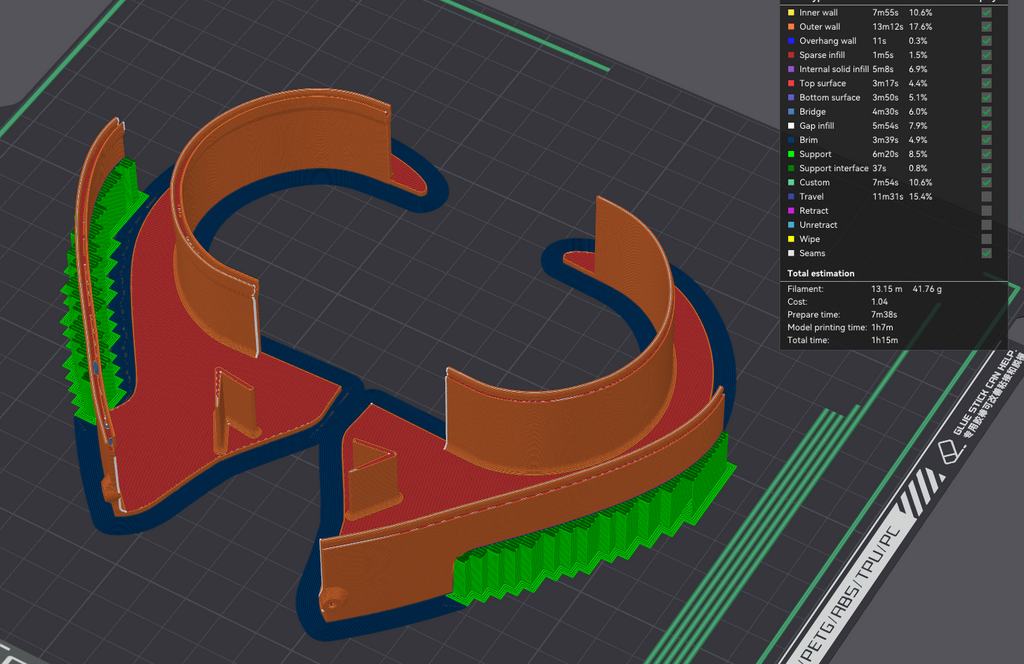Image resolution: width=1024 pixels, height=664 pixels.
Task: Click the bright green Support swatch
Action: [x=791, y=154]
